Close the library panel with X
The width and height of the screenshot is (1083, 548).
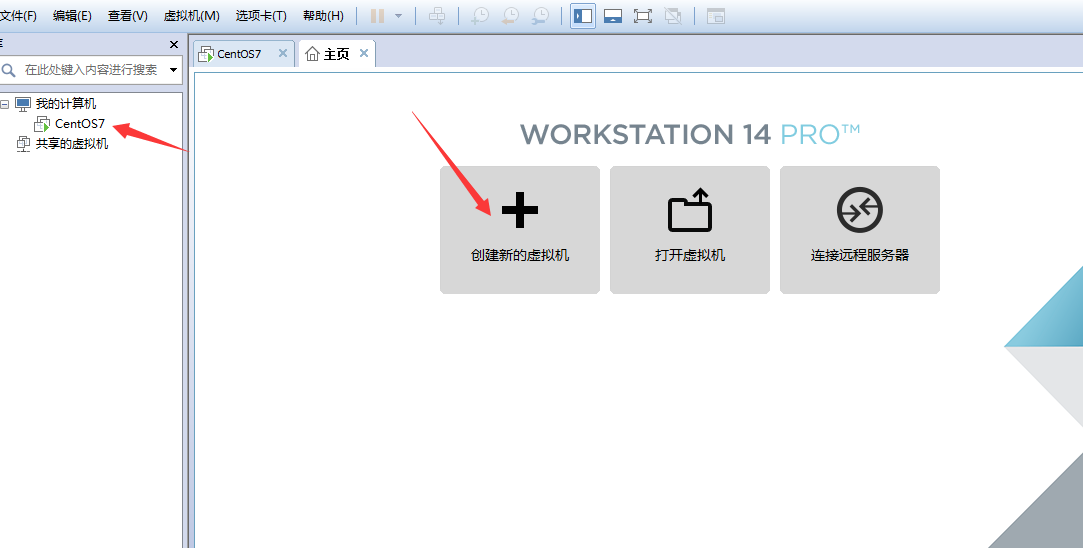click(174, 44)
